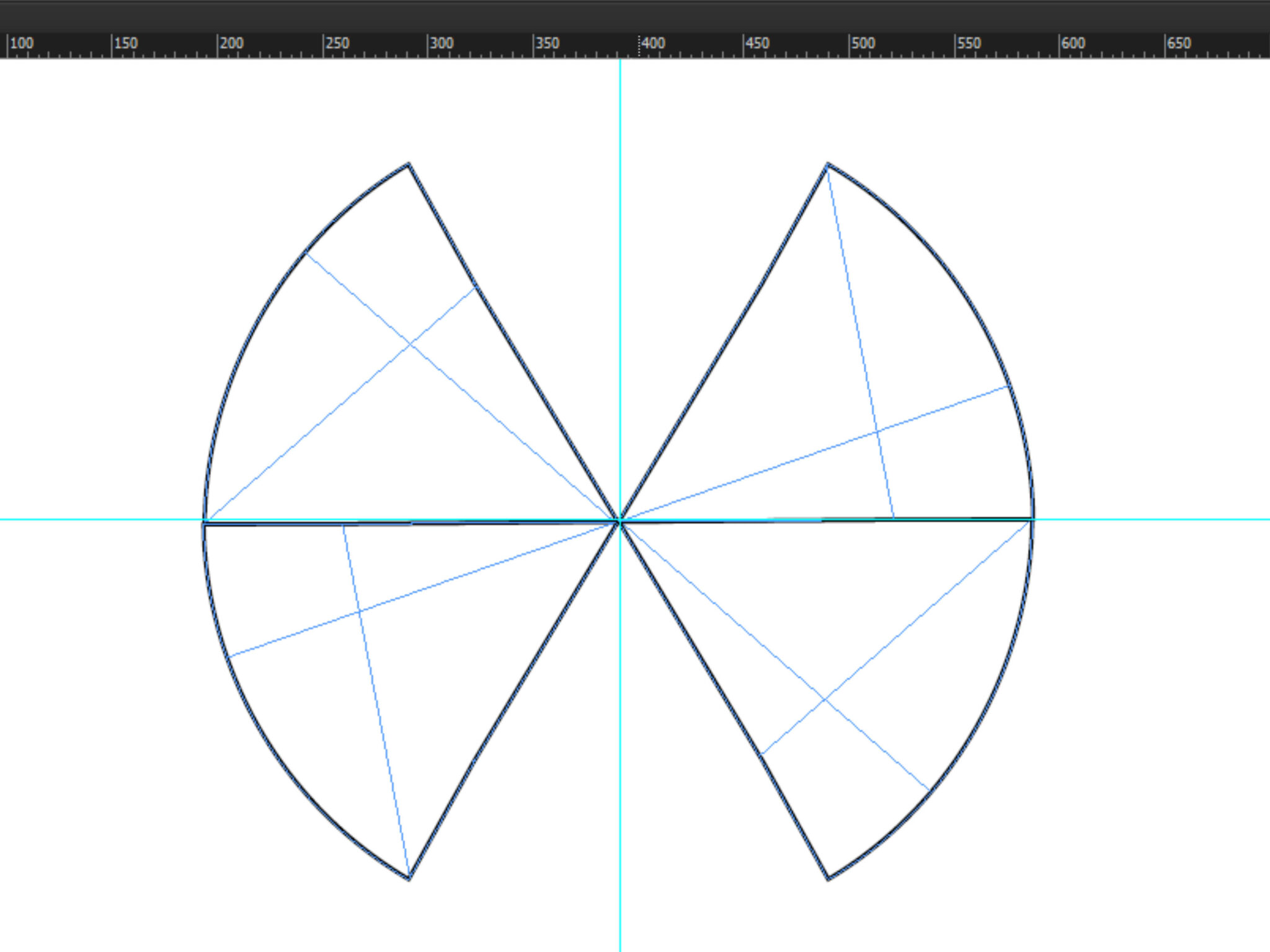Click blue line crossing in top-right sector
The width and height of the screenshot is (1270, 952).
click(876, 431)
